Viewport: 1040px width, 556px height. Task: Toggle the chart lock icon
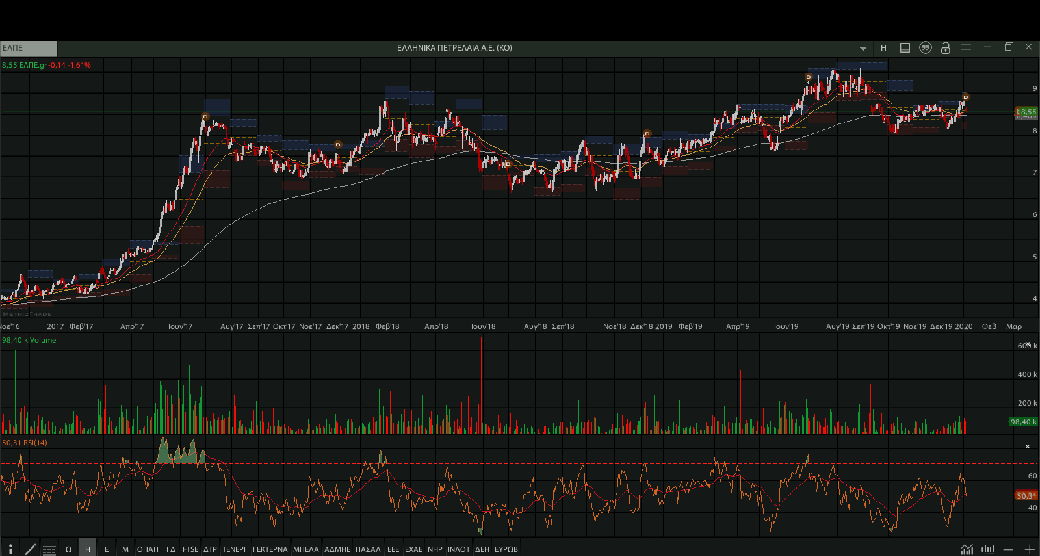click(x=945, y=47)
